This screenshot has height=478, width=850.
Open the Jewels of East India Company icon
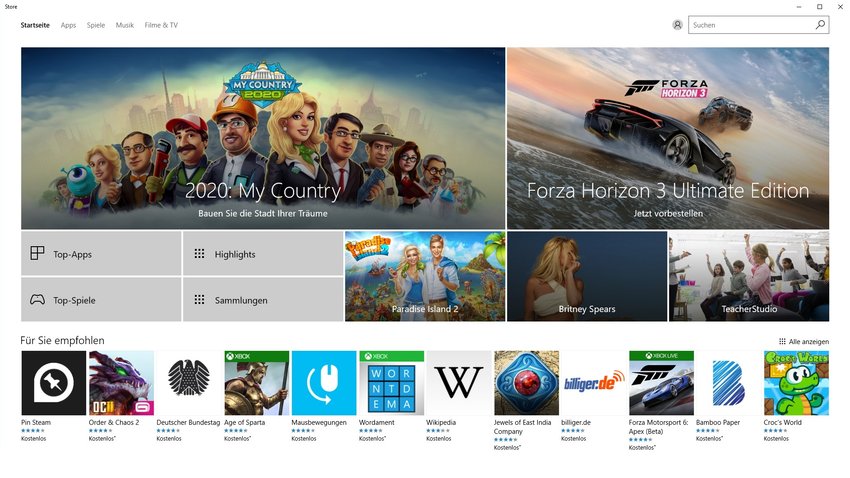tap(526, 383)
